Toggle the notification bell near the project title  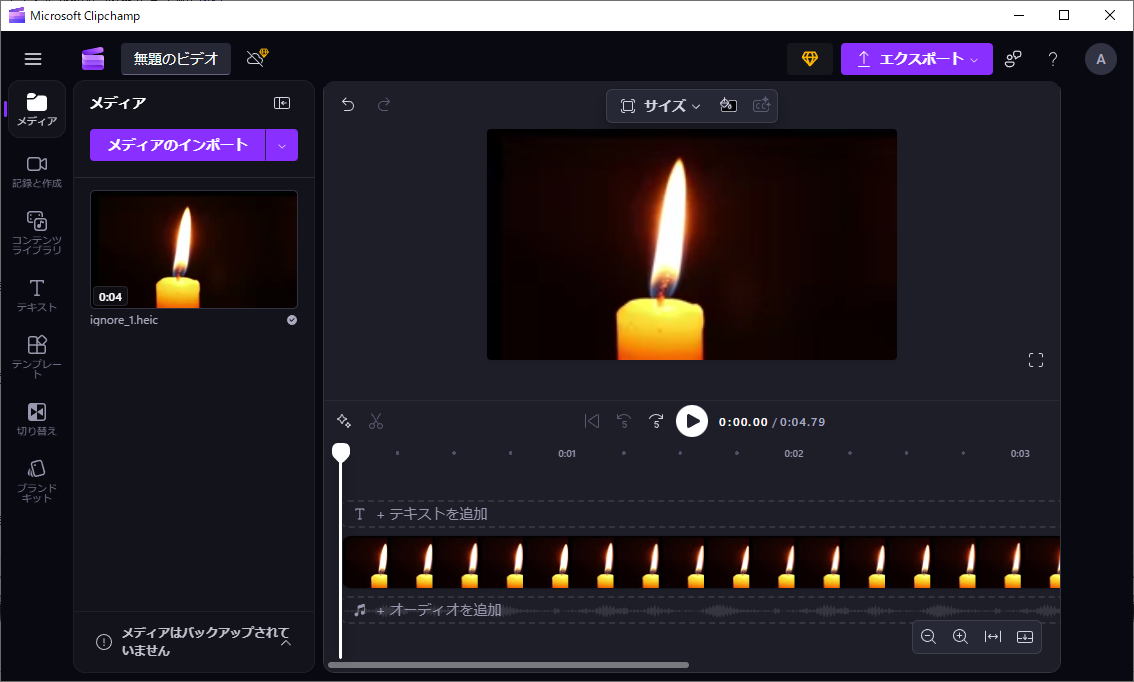pyautogui.click(x=255, y=59)
